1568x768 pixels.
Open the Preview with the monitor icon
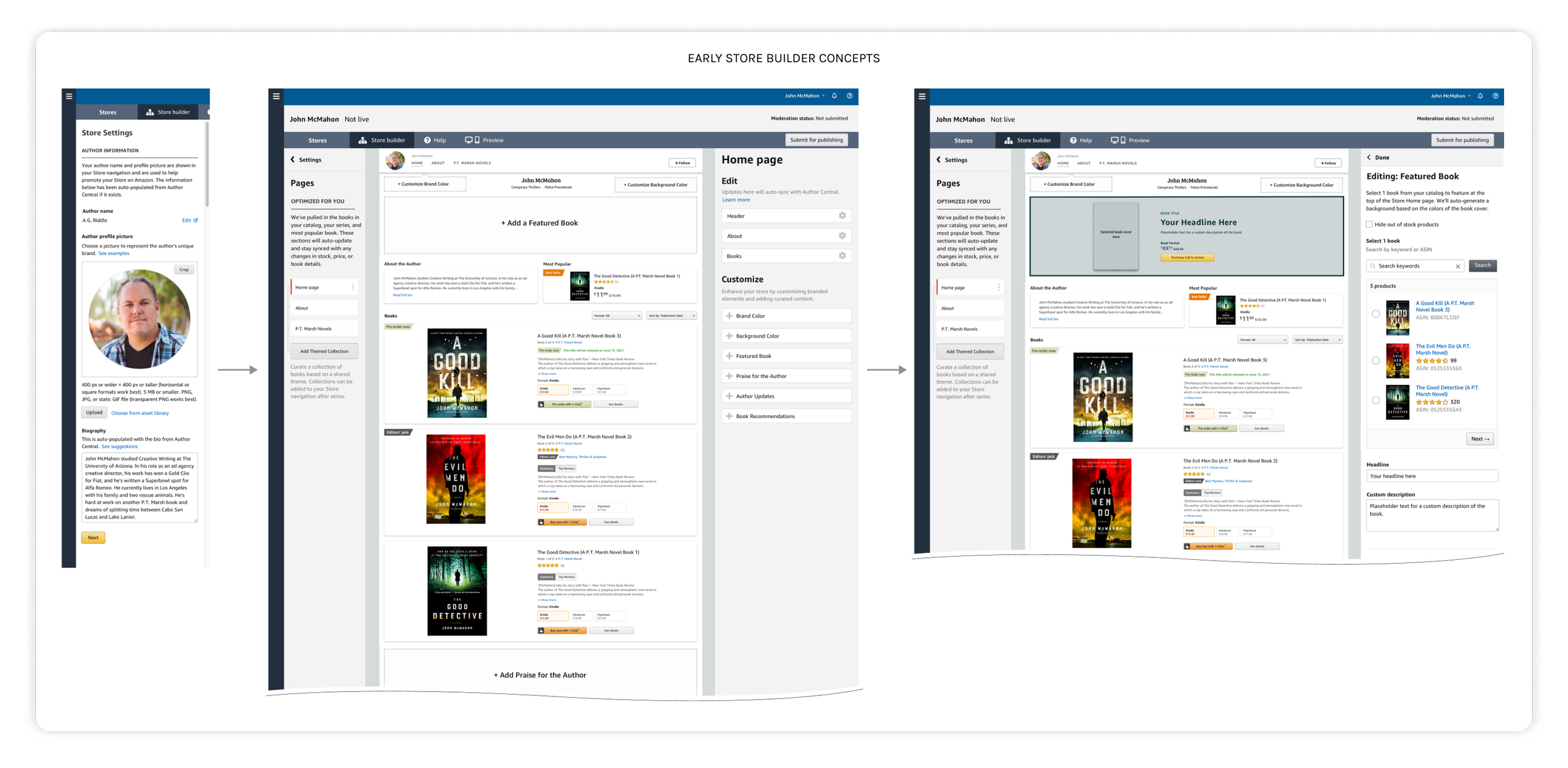click(468, 140)
